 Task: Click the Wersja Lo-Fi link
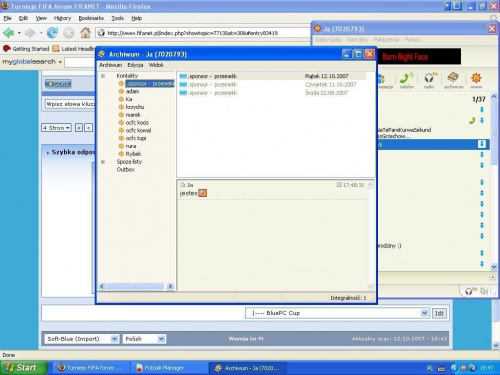[246, 339]
